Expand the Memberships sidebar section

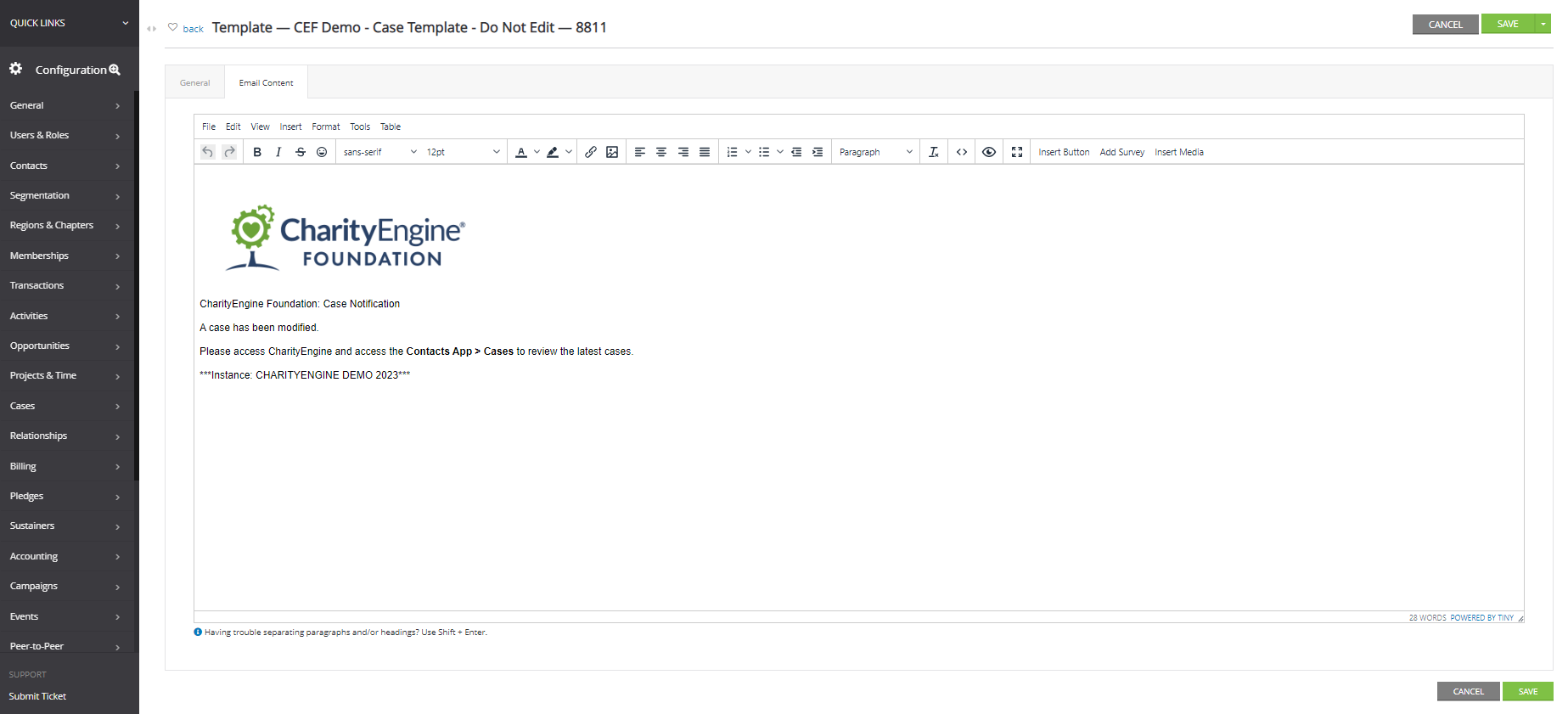[66, 256]
